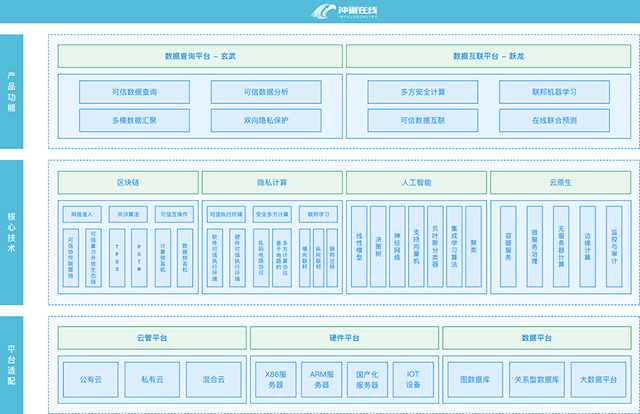Open the 数据查询平台-玄武 header
Screen dimensions: 640x414
pyautogui.click(x=197, y=57)
